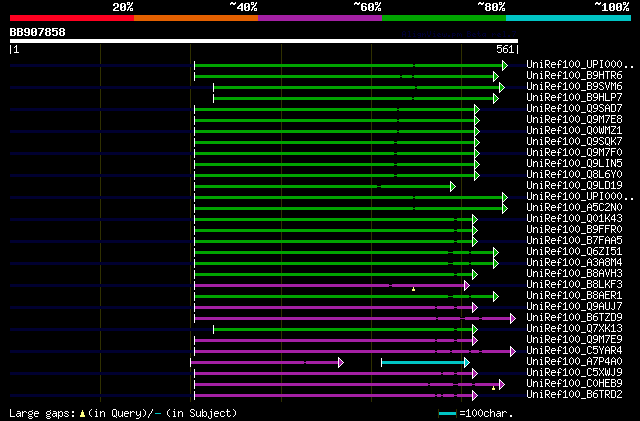Select the text UniRef100_Q9LIN5
The image size is (640, 421).
click(x=574, y=164)
